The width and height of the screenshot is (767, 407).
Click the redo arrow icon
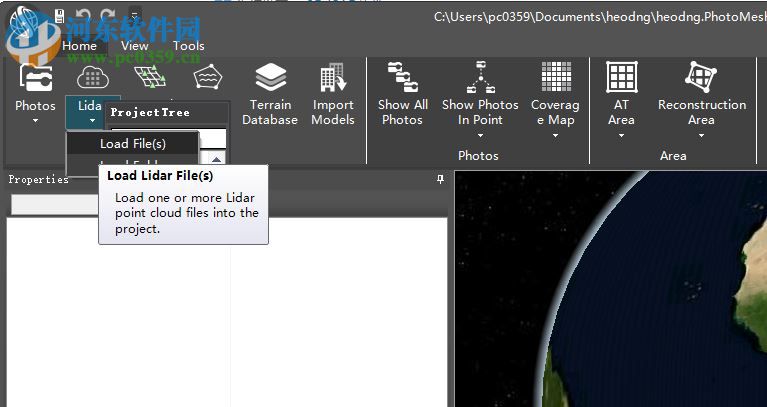(x=107, y=16)
